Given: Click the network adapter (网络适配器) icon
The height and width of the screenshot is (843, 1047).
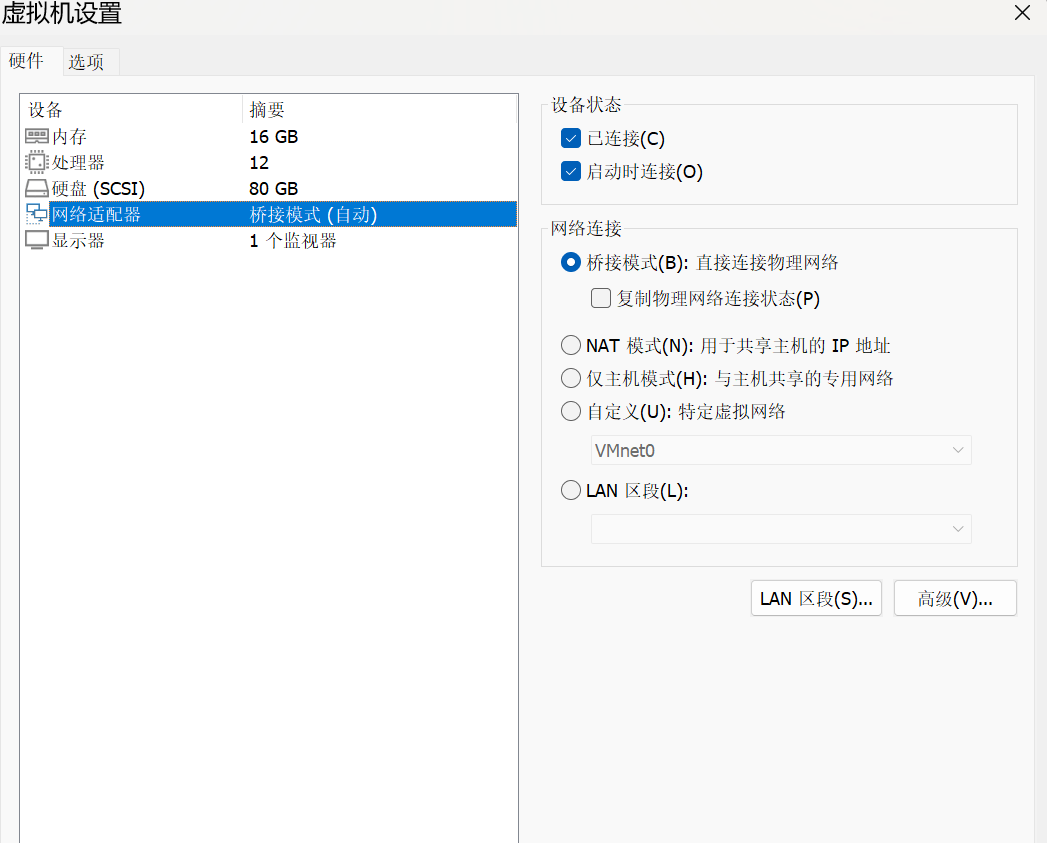Looking at the screenshot, I should [x=36, y=214].
